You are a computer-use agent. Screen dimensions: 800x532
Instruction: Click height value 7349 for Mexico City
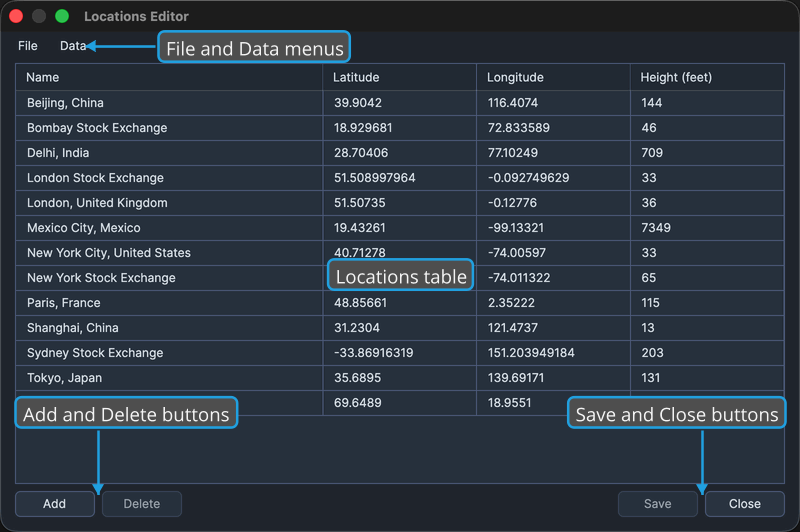tap(656, 228)
